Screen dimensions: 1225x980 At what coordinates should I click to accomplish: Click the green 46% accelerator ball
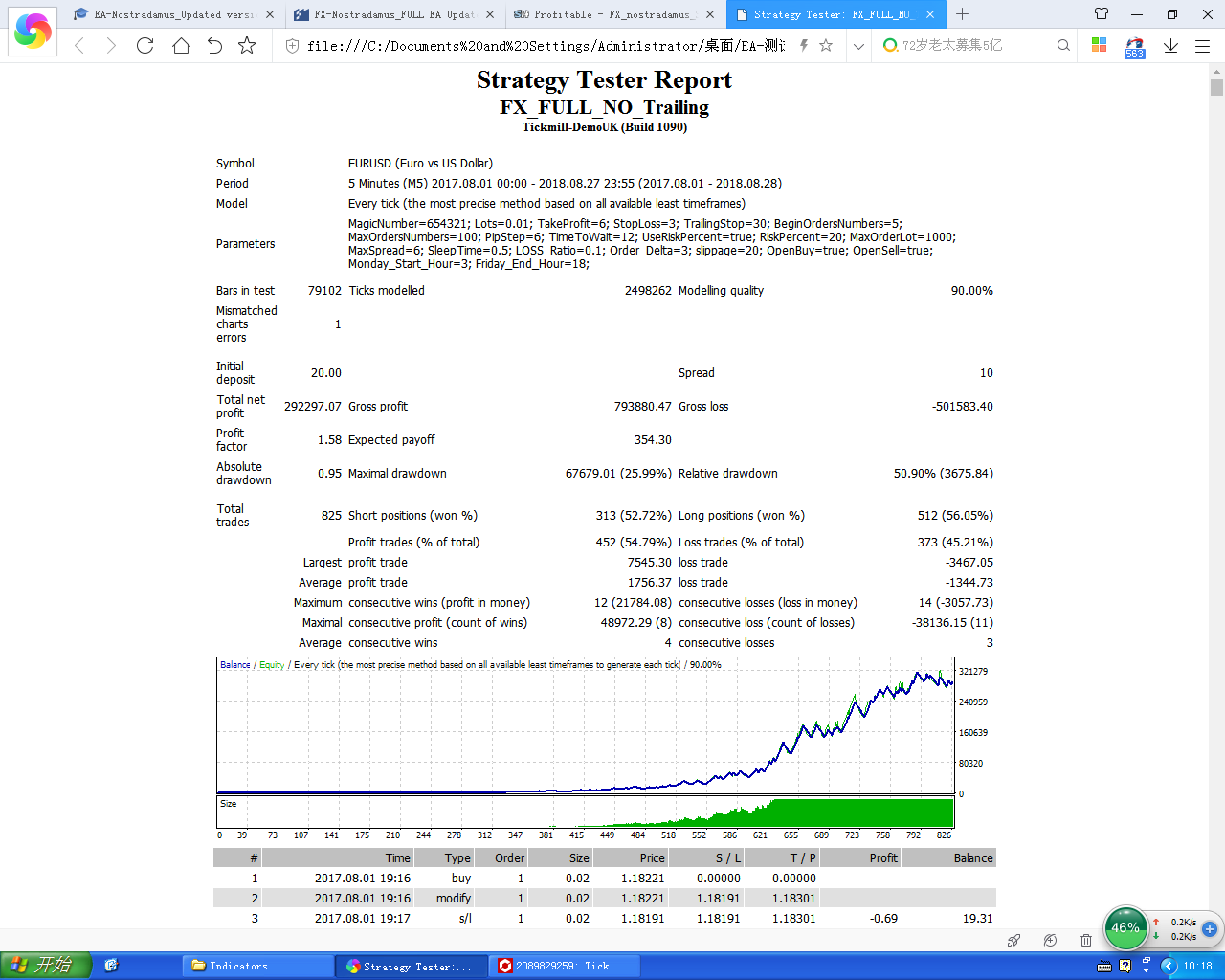tap(1125, 927)
